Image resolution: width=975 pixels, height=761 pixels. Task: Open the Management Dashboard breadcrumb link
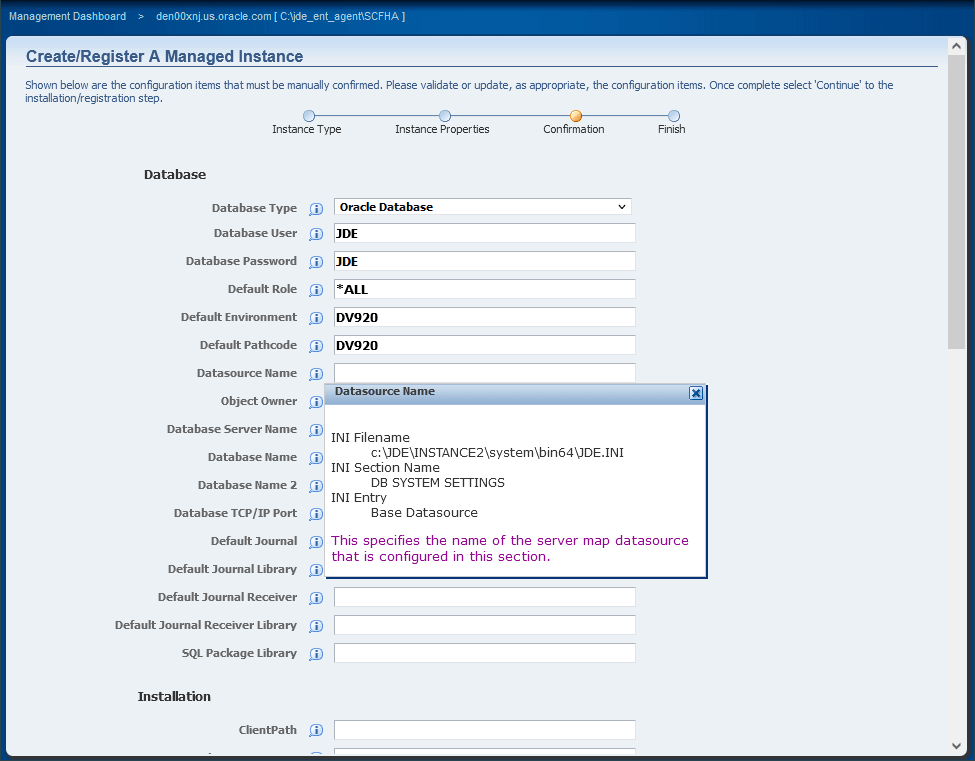67,16
